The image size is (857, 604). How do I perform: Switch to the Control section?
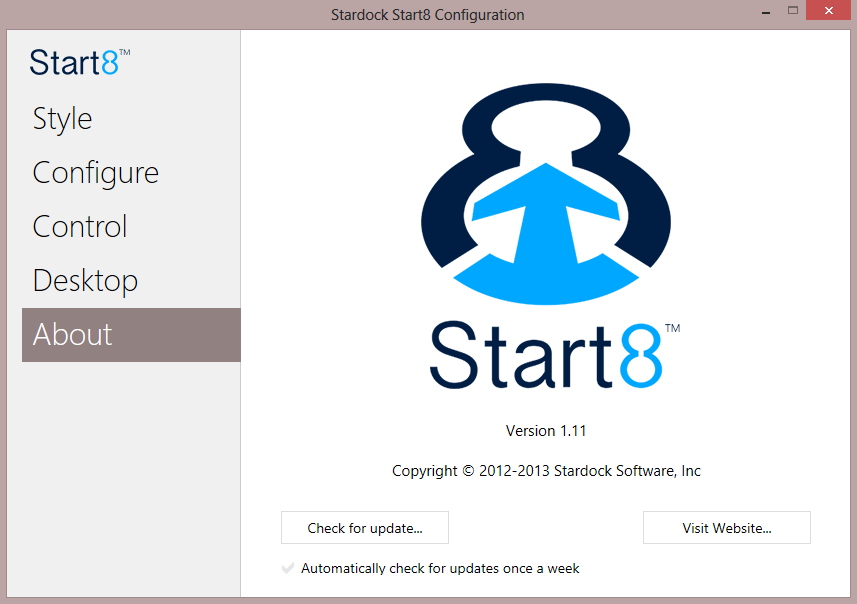point(79,227)
